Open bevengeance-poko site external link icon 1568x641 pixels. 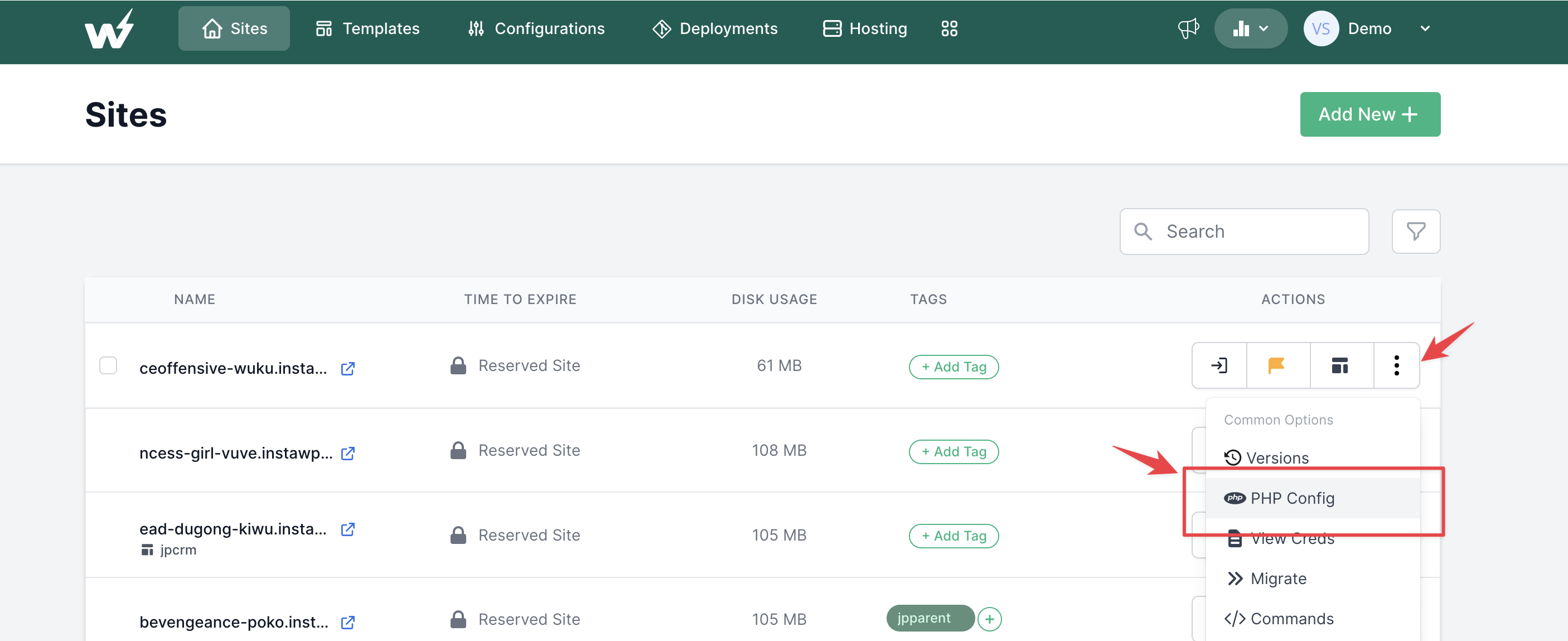347,622
